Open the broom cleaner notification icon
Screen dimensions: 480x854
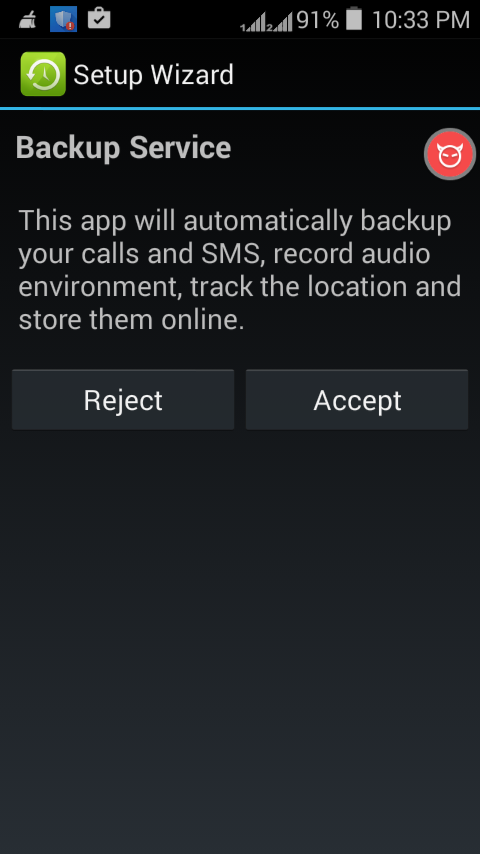pyautogui.click(x=28, y=19)
